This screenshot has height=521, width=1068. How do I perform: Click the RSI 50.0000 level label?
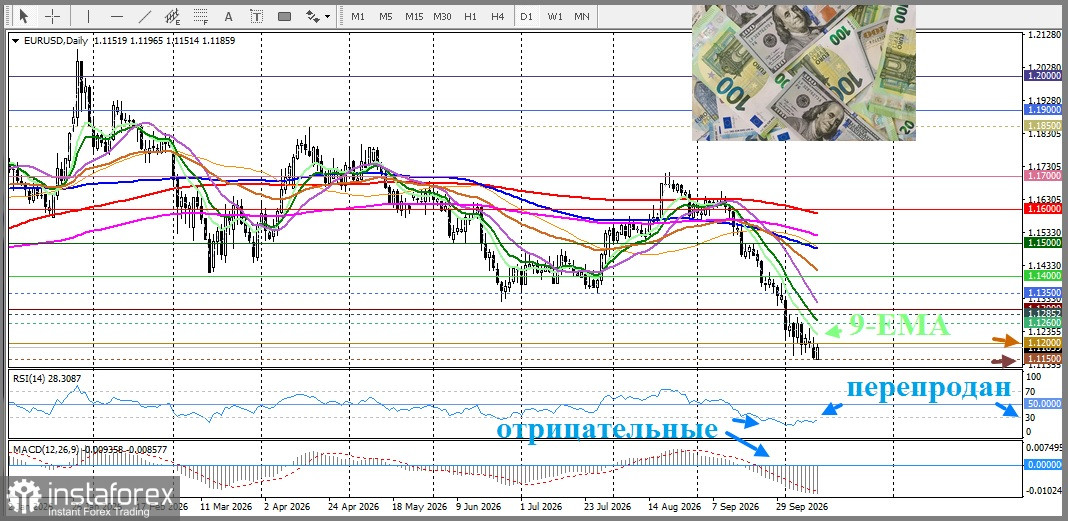(1043, 404)
